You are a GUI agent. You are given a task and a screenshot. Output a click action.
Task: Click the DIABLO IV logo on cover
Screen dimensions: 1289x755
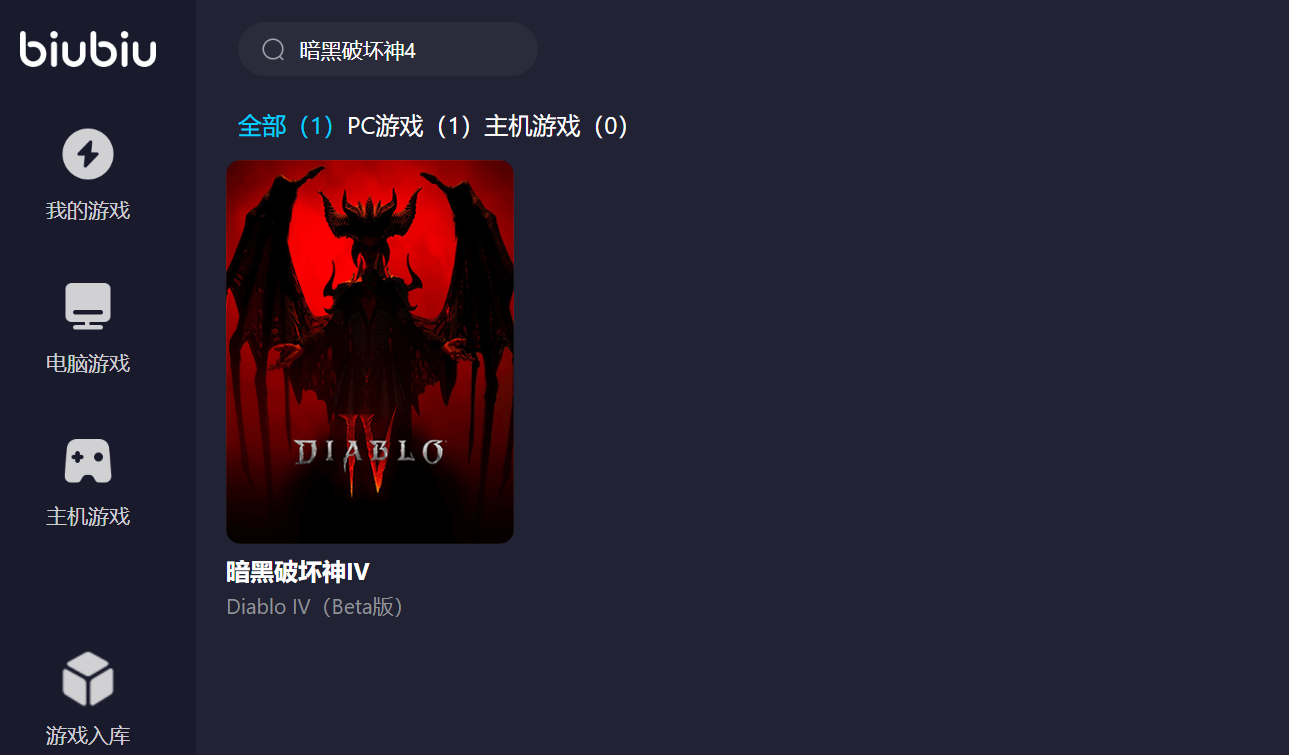368,453
